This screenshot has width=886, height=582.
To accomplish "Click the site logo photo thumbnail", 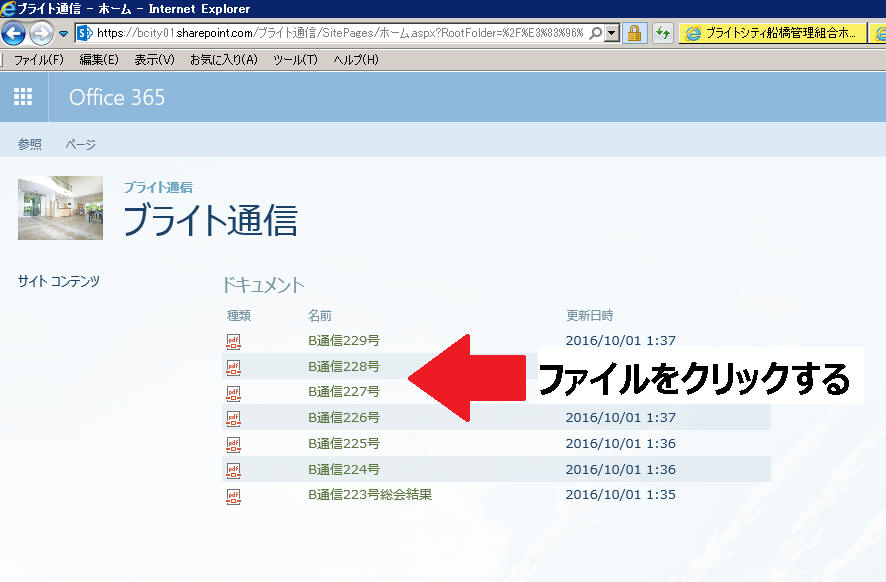I will click(x=60, y=208).
